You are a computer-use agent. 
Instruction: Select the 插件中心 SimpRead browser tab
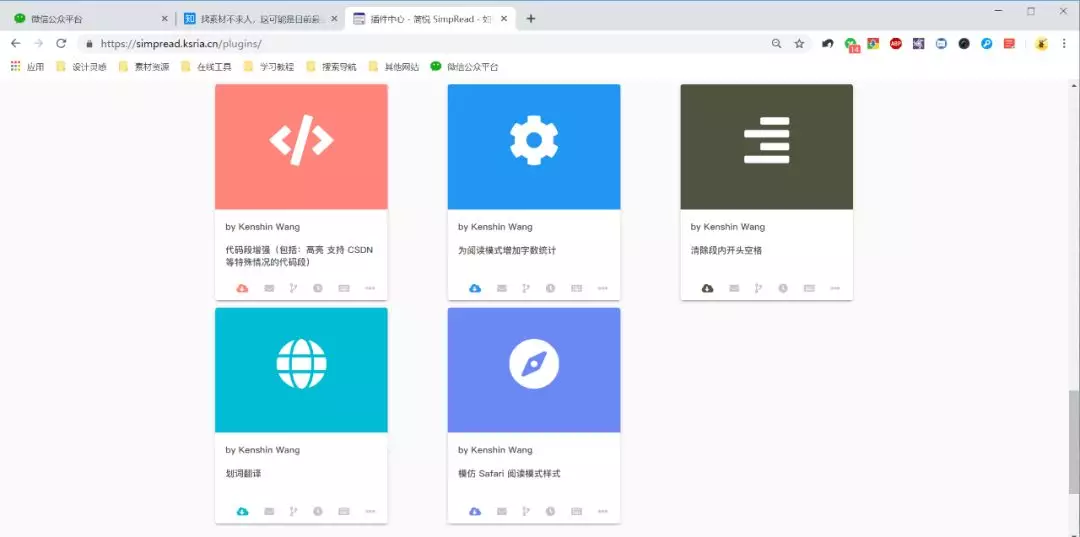[430, 19]
